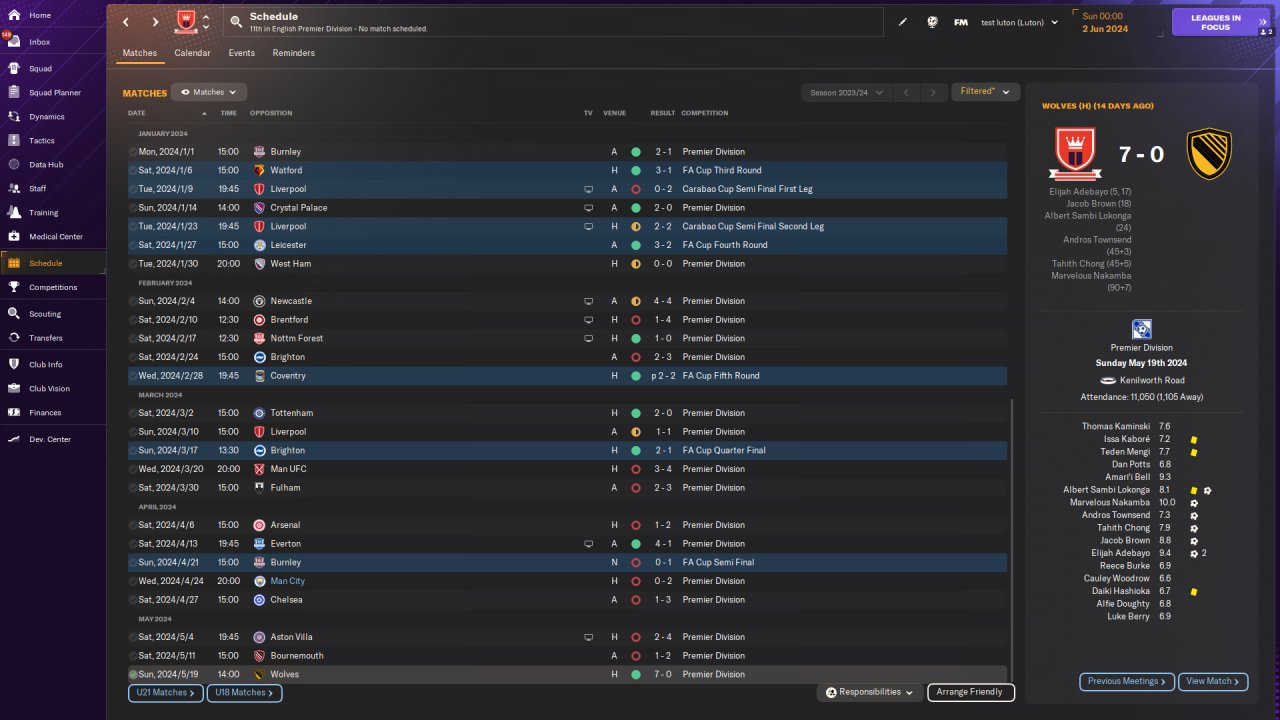Viewport: 1280px width, 720px height.
Task: Open the Luton club badge in the top bar
Action: tap(186, 21)
